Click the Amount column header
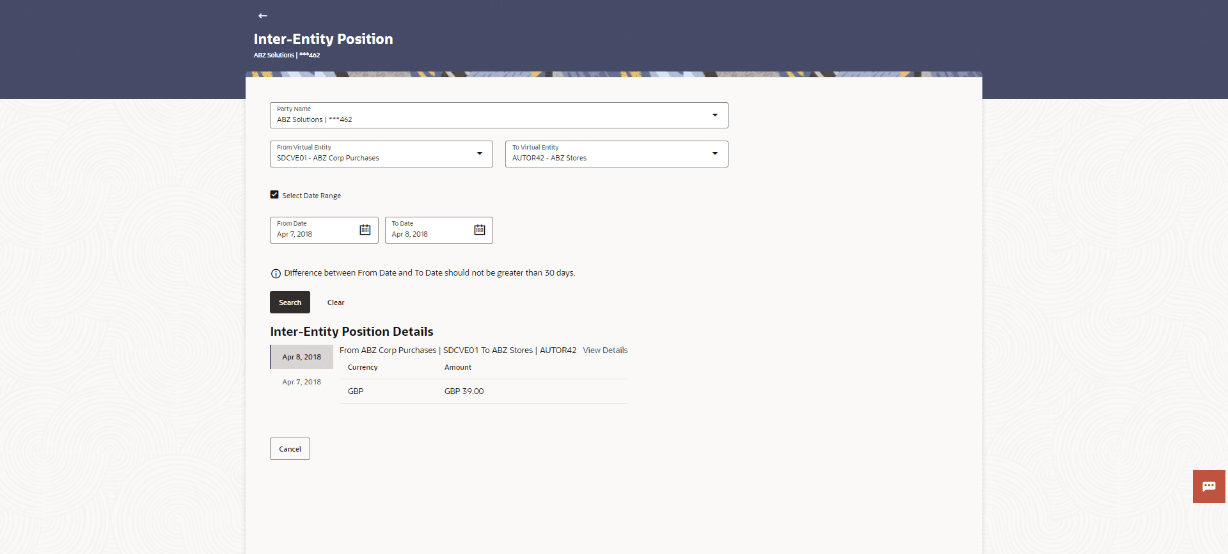The image size is (1228, 554). pyautogui.click(x=458, y=367)
